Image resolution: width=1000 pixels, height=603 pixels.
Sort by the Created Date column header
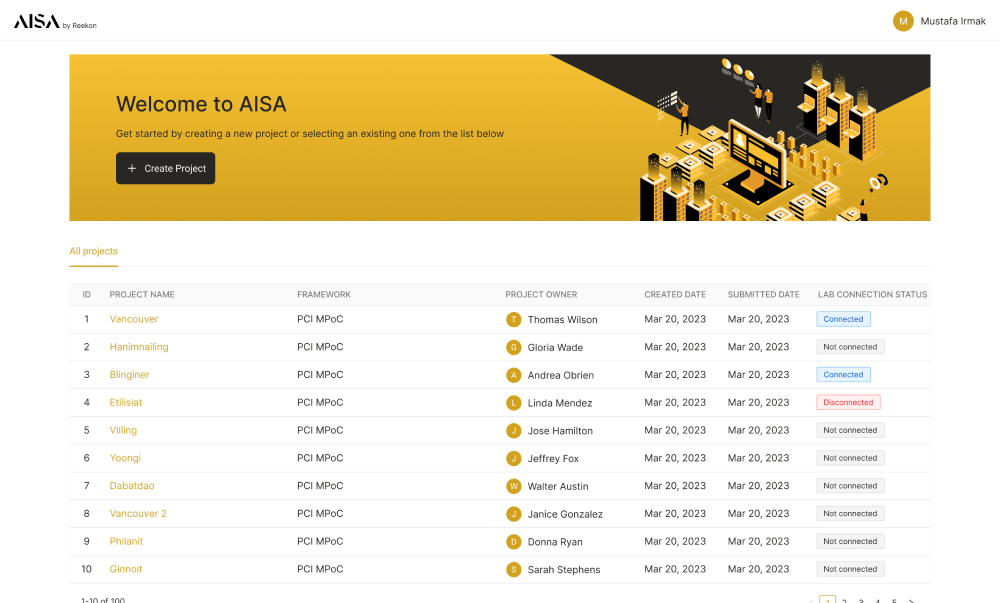pos(675,294)
